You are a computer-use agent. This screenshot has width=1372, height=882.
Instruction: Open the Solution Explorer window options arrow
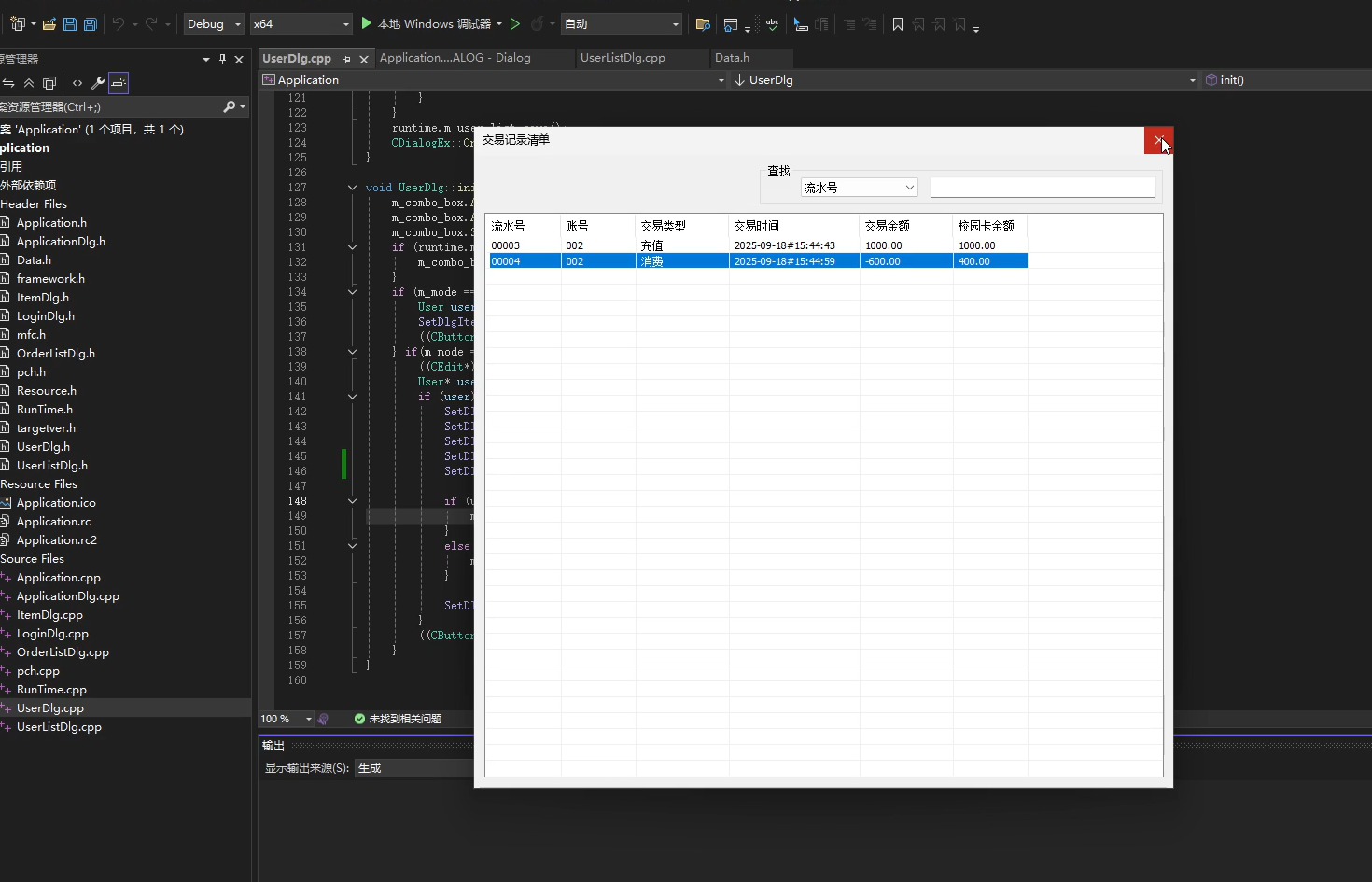206,59
